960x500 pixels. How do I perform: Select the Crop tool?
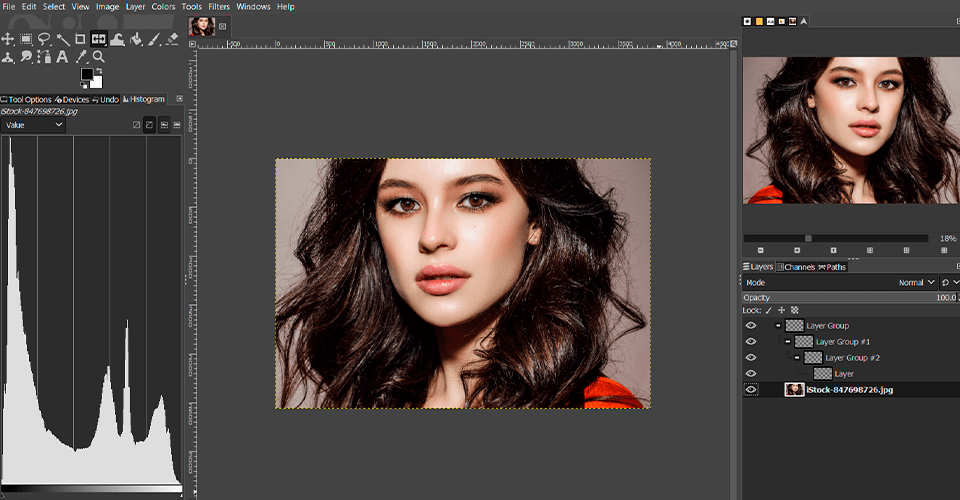click(x=81, y=39)
